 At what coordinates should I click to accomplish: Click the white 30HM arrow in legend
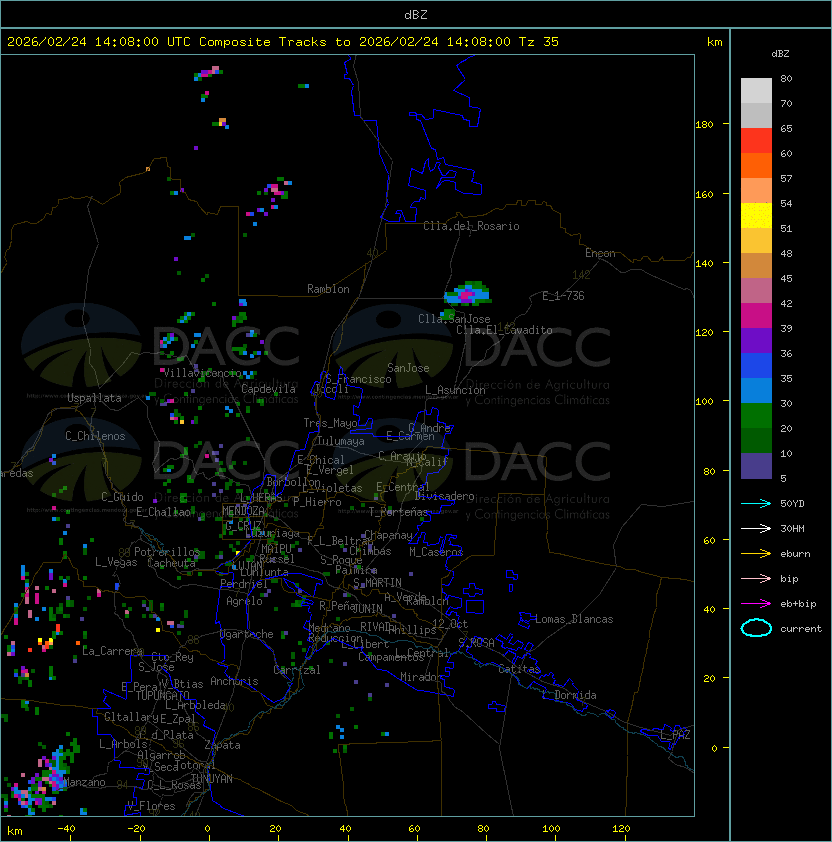(756, 528)
